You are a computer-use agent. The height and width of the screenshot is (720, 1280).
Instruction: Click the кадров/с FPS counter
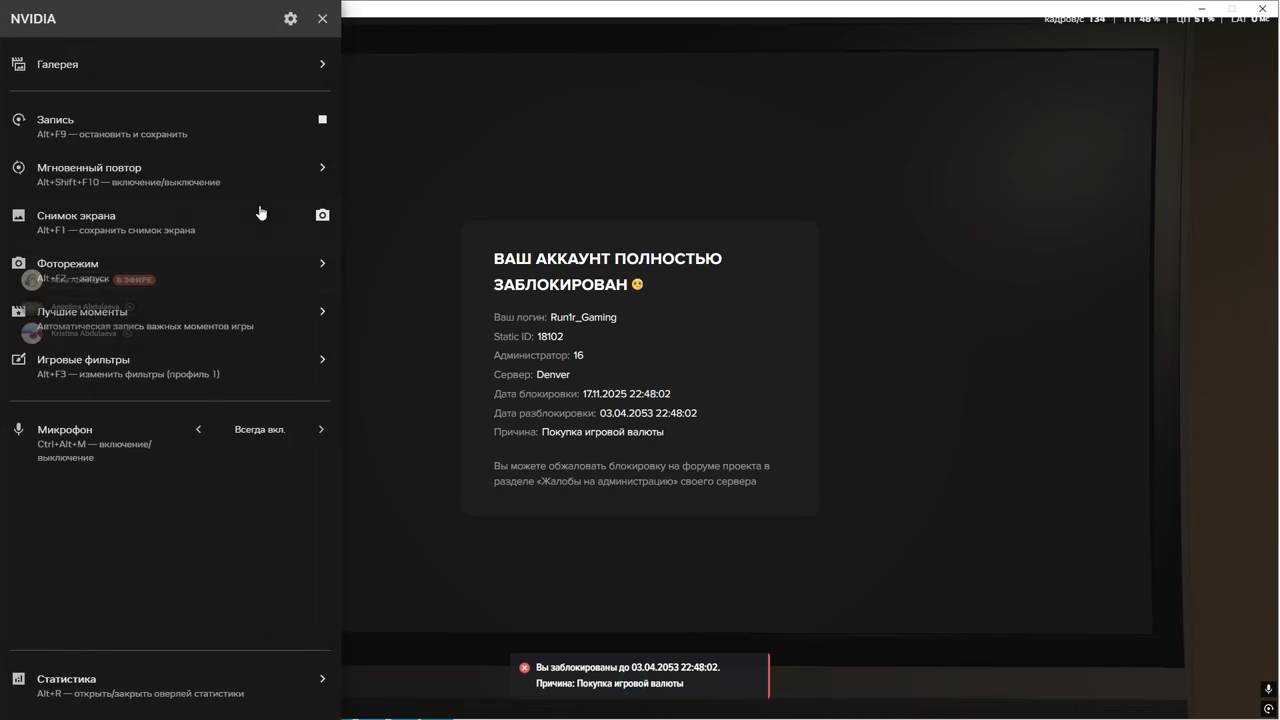click(1075, 19)
